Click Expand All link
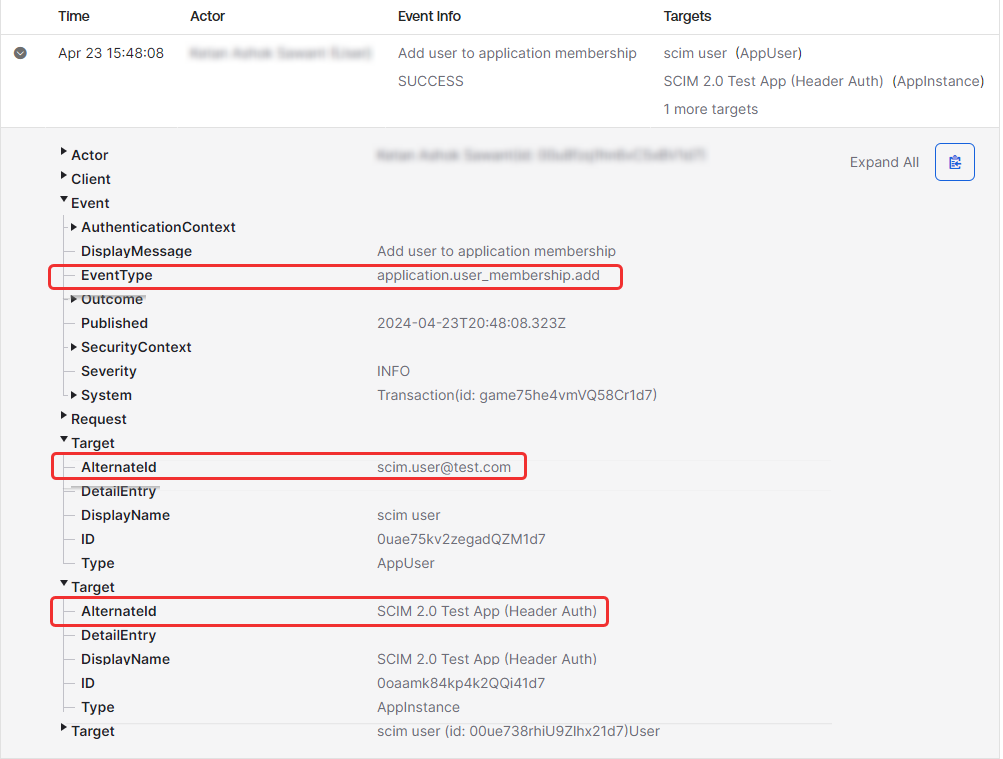This screenshot has height=759, width=1003. pyautogui.click(x=884, y=162)
